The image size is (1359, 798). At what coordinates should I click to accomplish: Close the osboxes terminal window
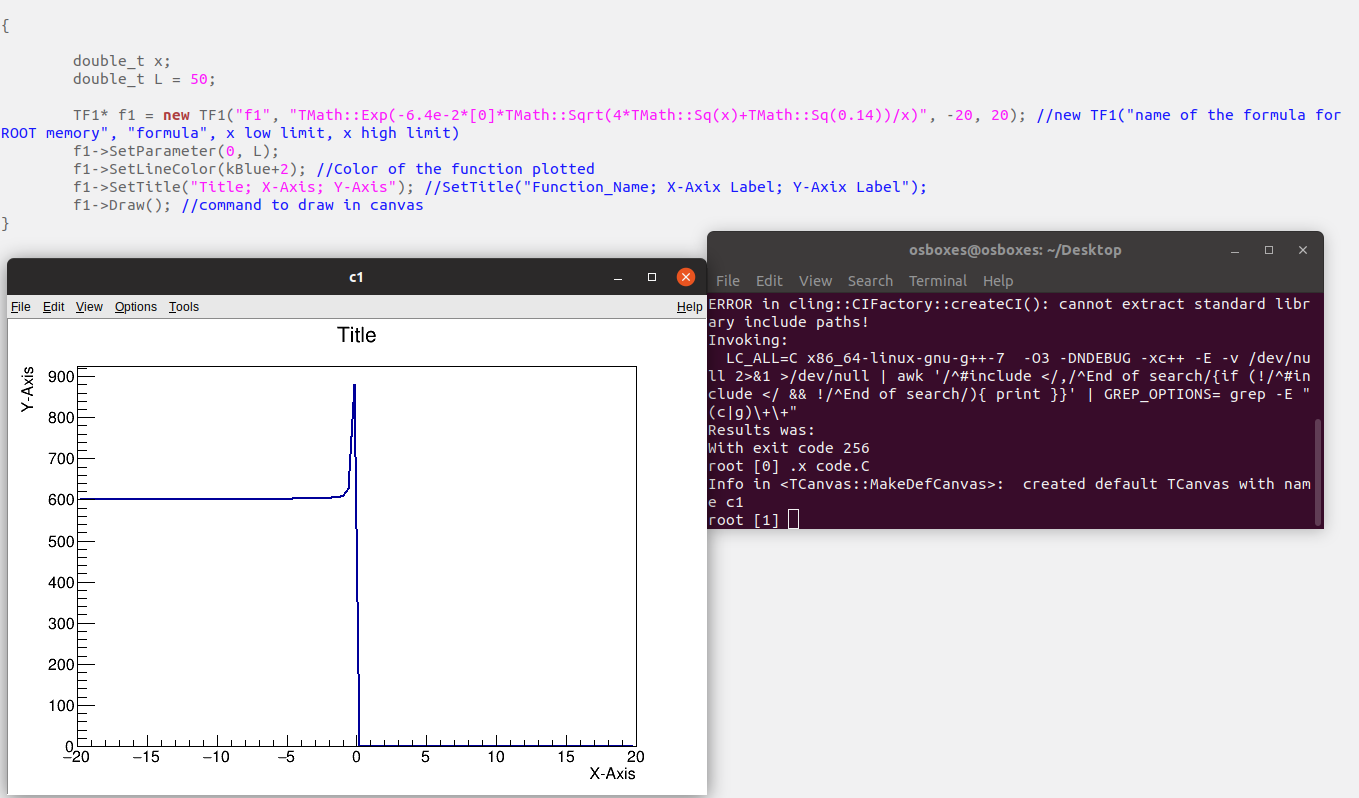tap(1302, 250)
